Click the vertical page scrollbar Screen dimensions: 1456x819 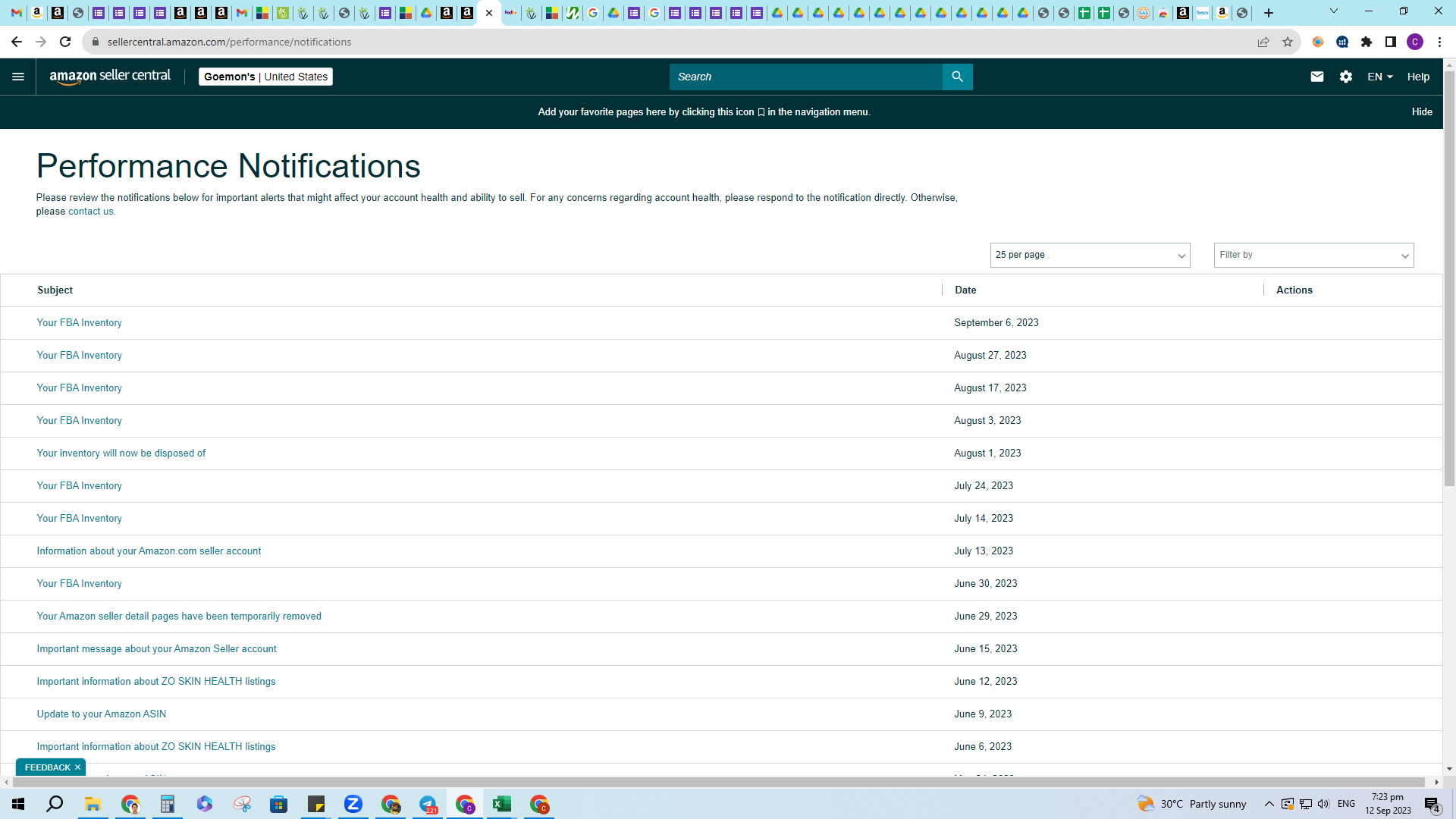[1449, 279]
